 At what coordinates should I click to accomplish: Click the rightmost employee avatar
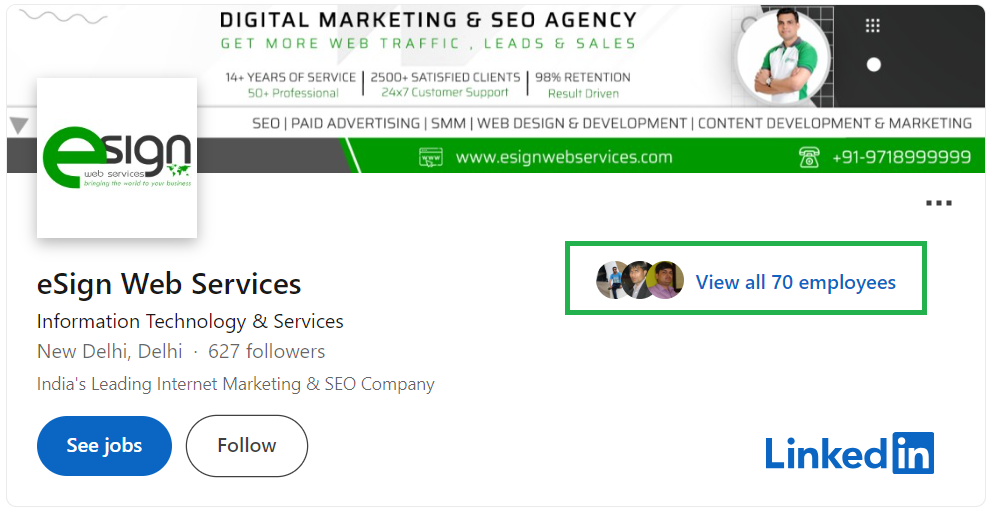point(666,281)
